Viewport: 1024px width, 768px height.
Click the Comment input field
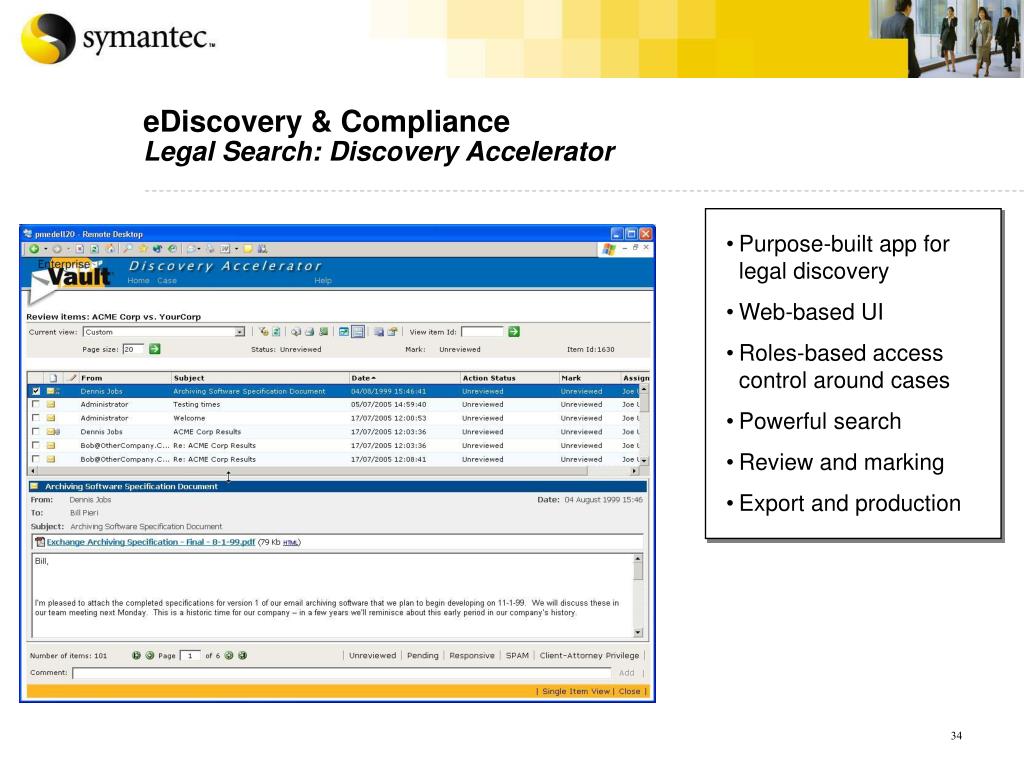pyautogui.click(x=342, y=673)
